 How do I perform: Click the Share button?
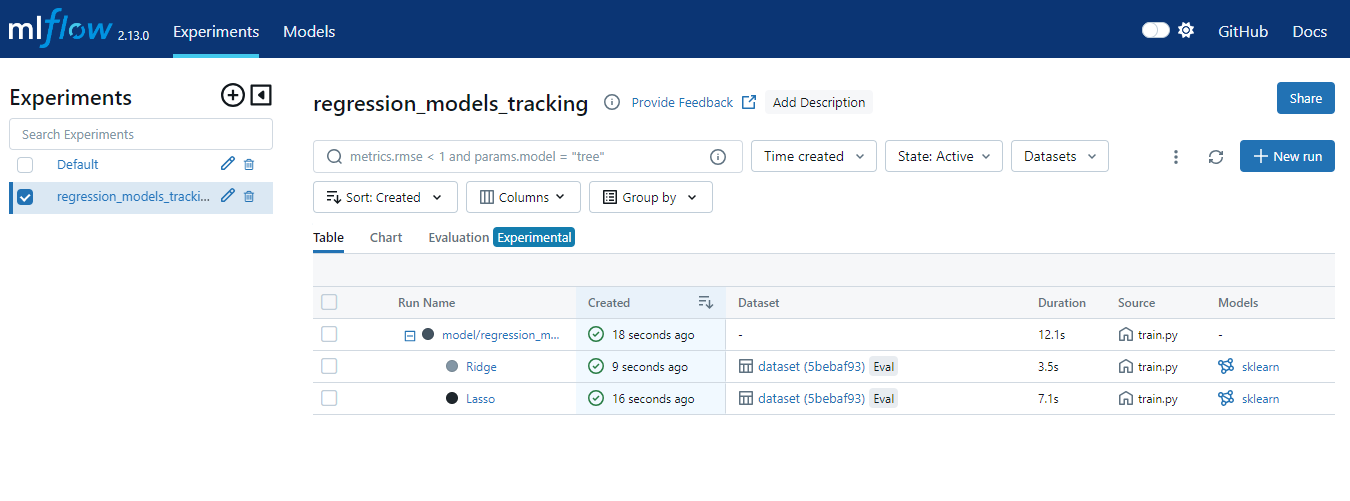click(x=1306, y=98)
